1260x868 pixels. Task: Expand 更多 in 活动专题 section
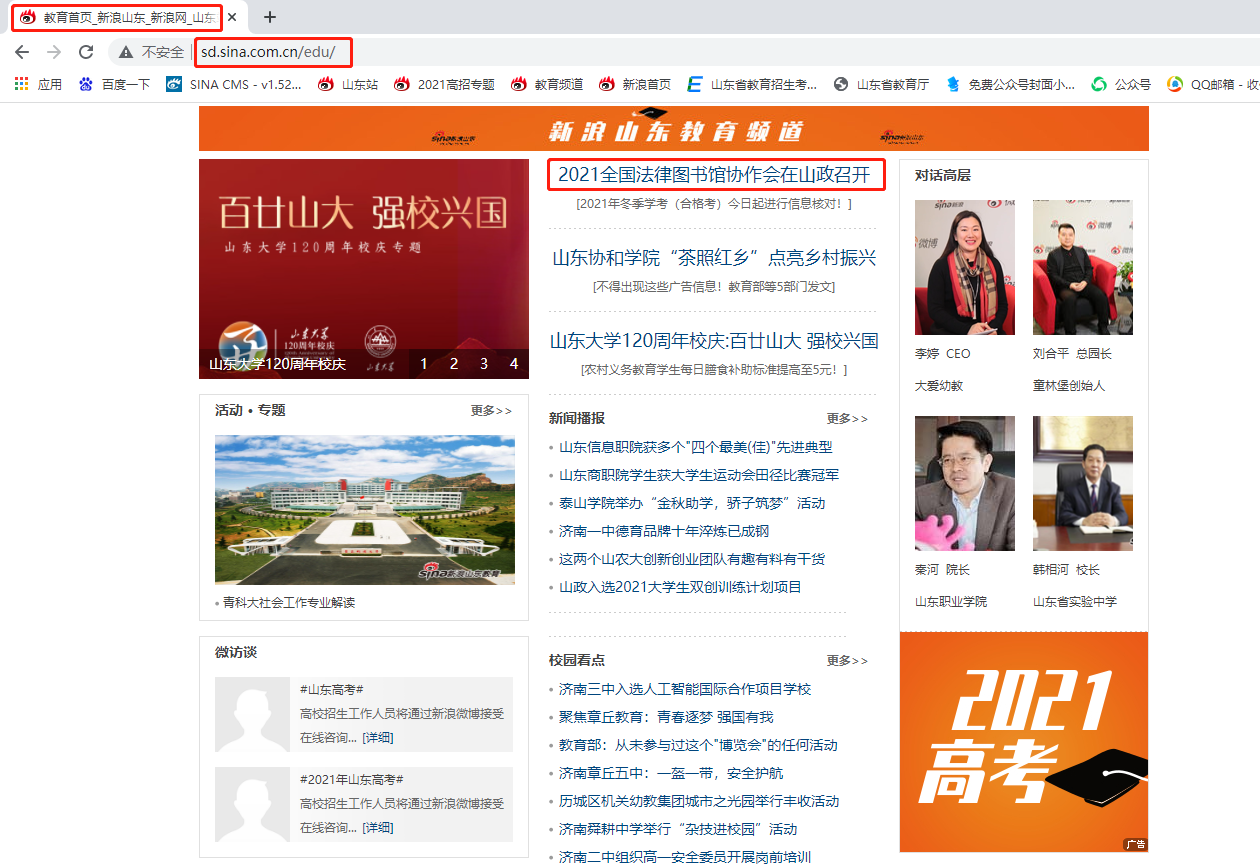[x=491, y=411]
